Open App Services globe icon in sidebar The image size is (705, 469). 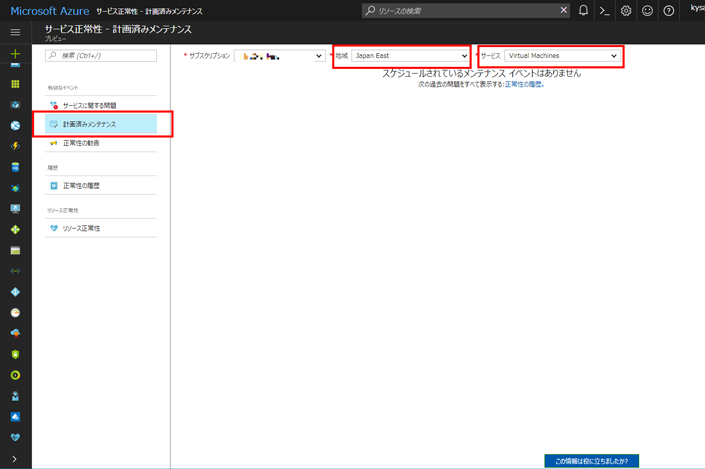pyautogui.click(x=15, y=125)
